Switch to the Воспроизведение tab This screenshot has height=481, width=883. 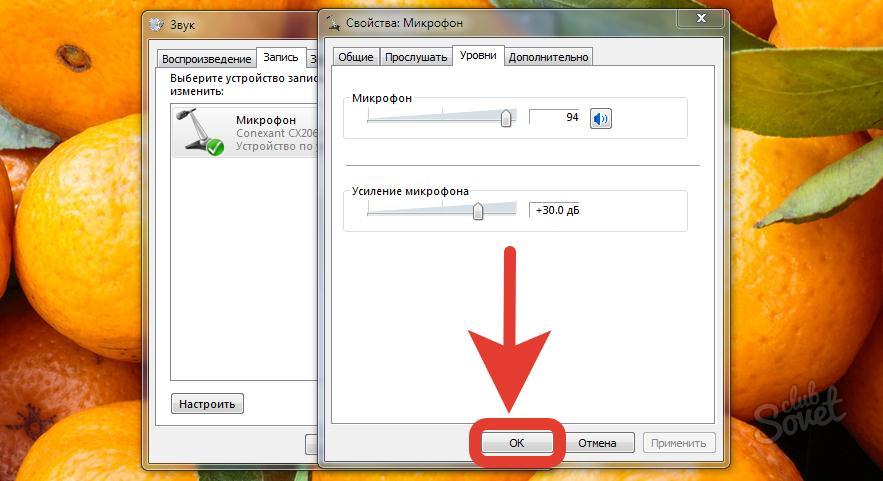pyautogui.click(x=206, y=59)
